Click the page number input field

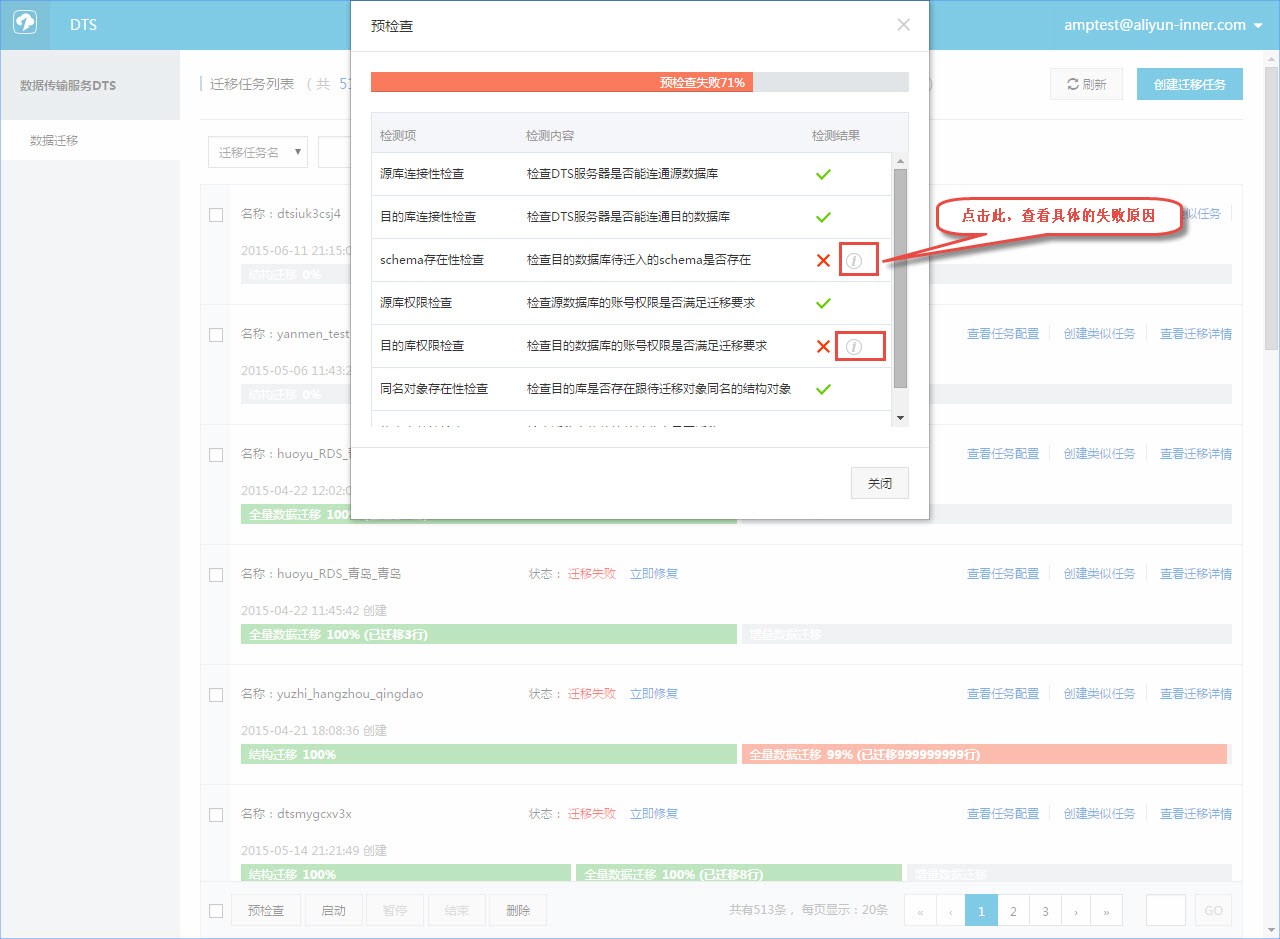pyautogui.click(x=1166, y=911)
